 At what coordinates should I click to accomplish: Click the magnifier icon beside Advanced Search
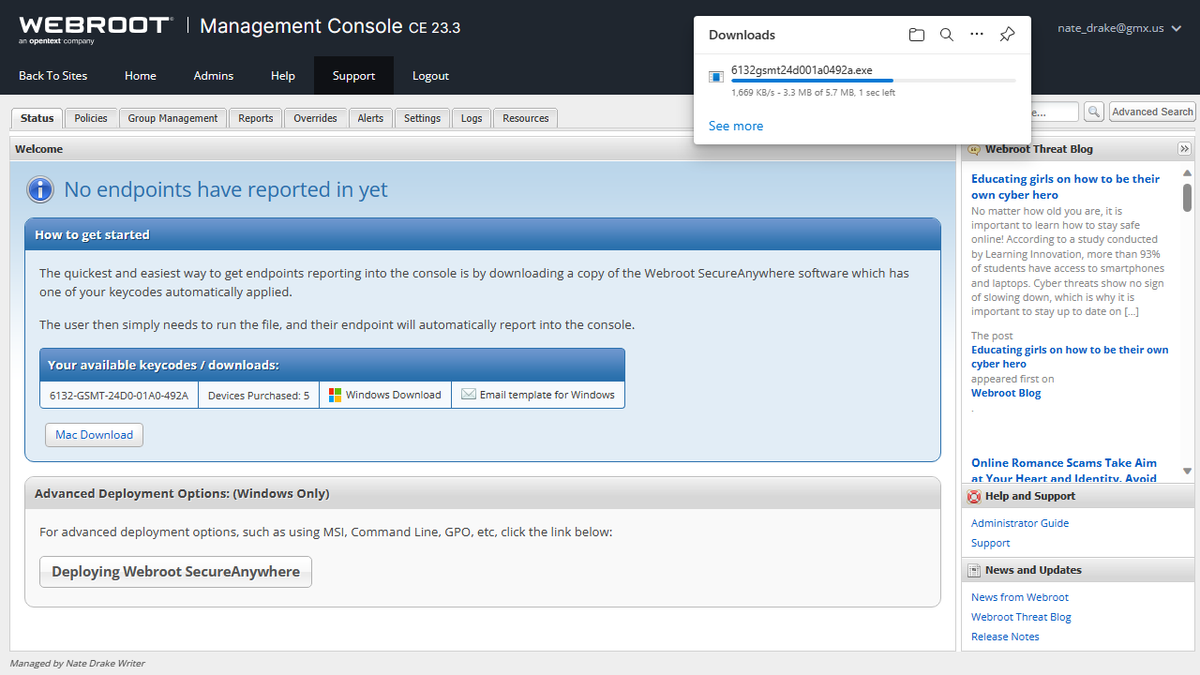pos(1093,112)
